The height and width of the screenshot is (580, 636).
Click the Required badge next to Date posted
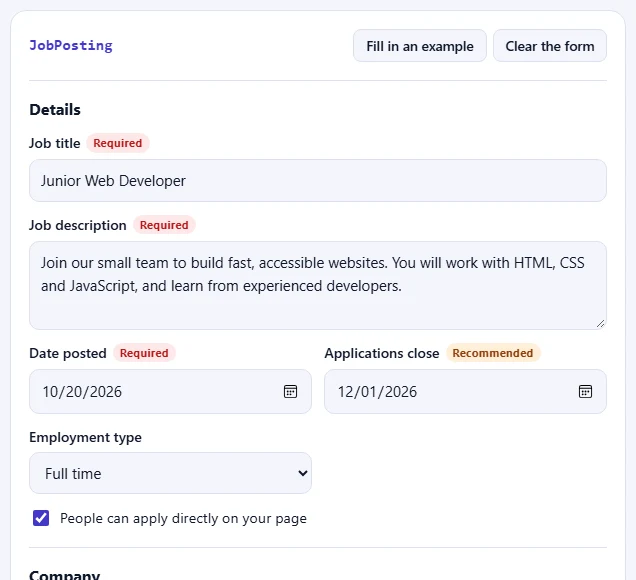tap(144, 353)
